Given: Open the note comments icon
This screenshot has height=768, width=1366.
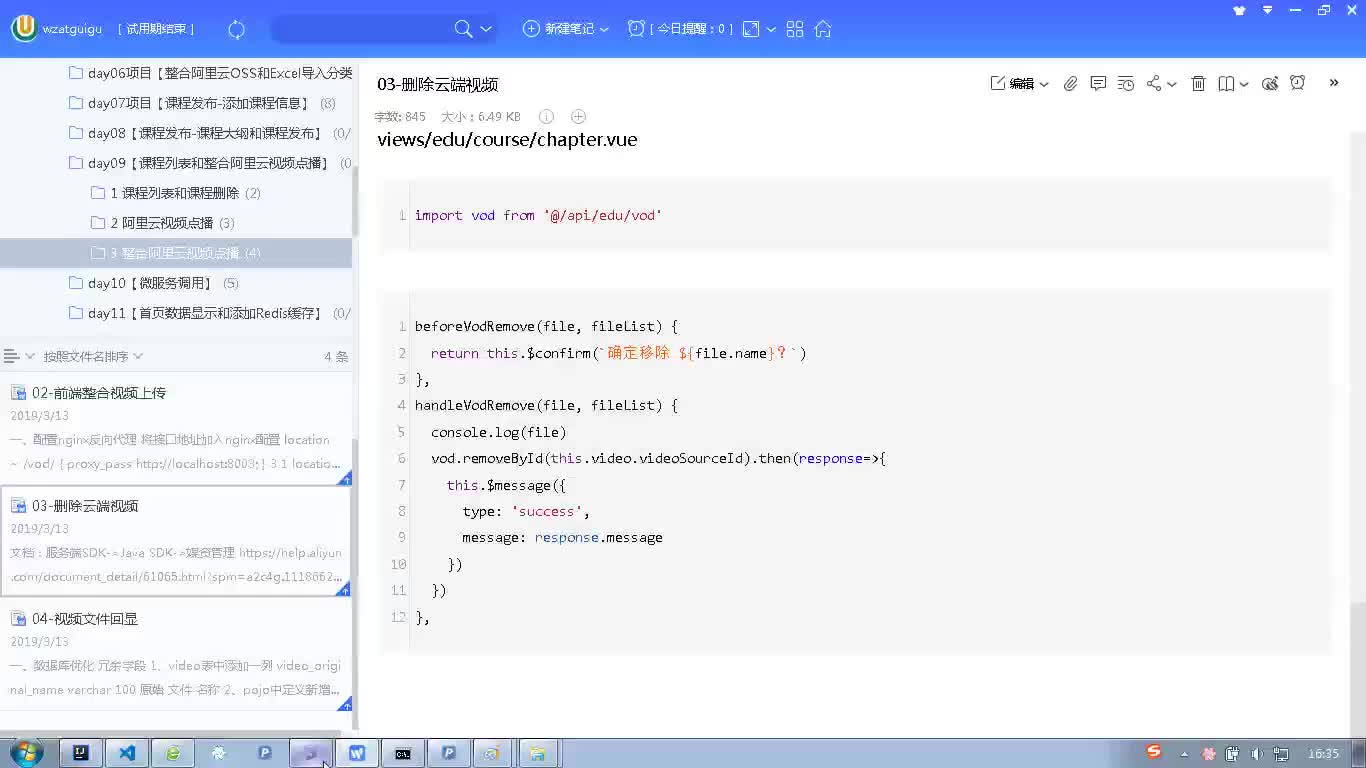Looking at the screenshot, I should point(1098,84).
